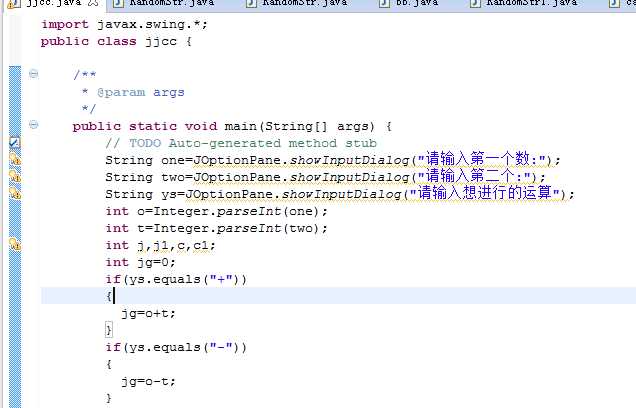Click 'String one' variable declaration
This screenshot has width=636, height=408.
(145, 160)
